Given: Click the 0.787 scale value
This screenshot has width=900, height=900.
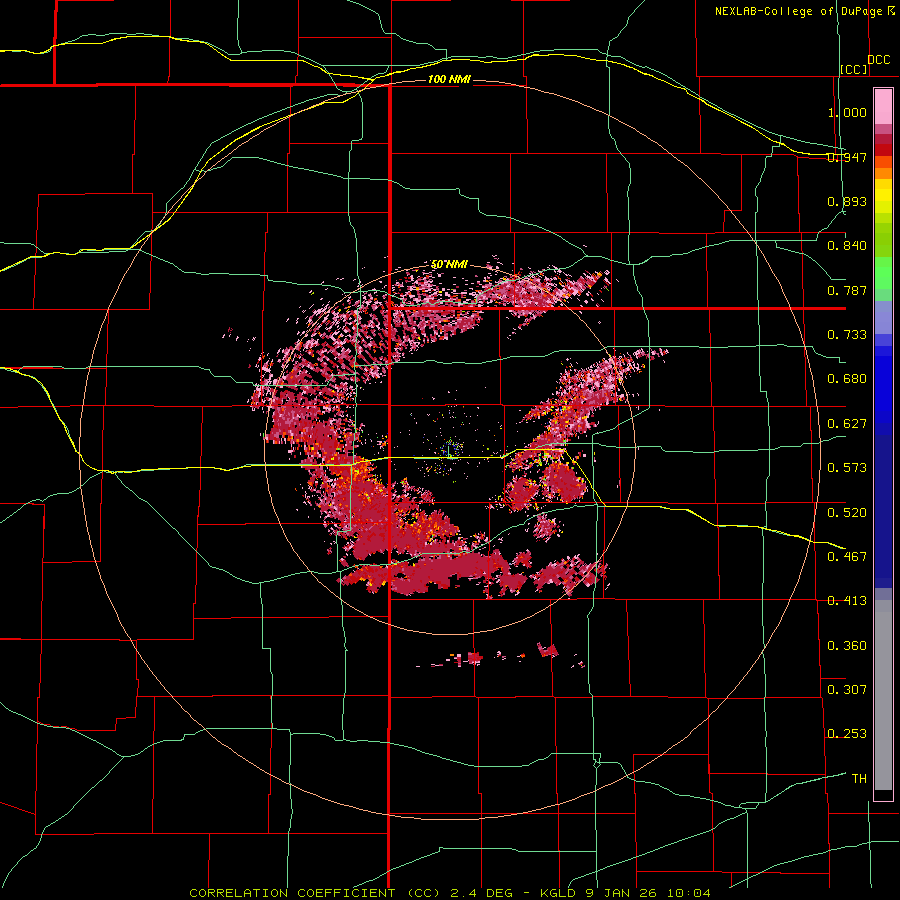Looking at the screenshot, I should click(x=847, y=290).
